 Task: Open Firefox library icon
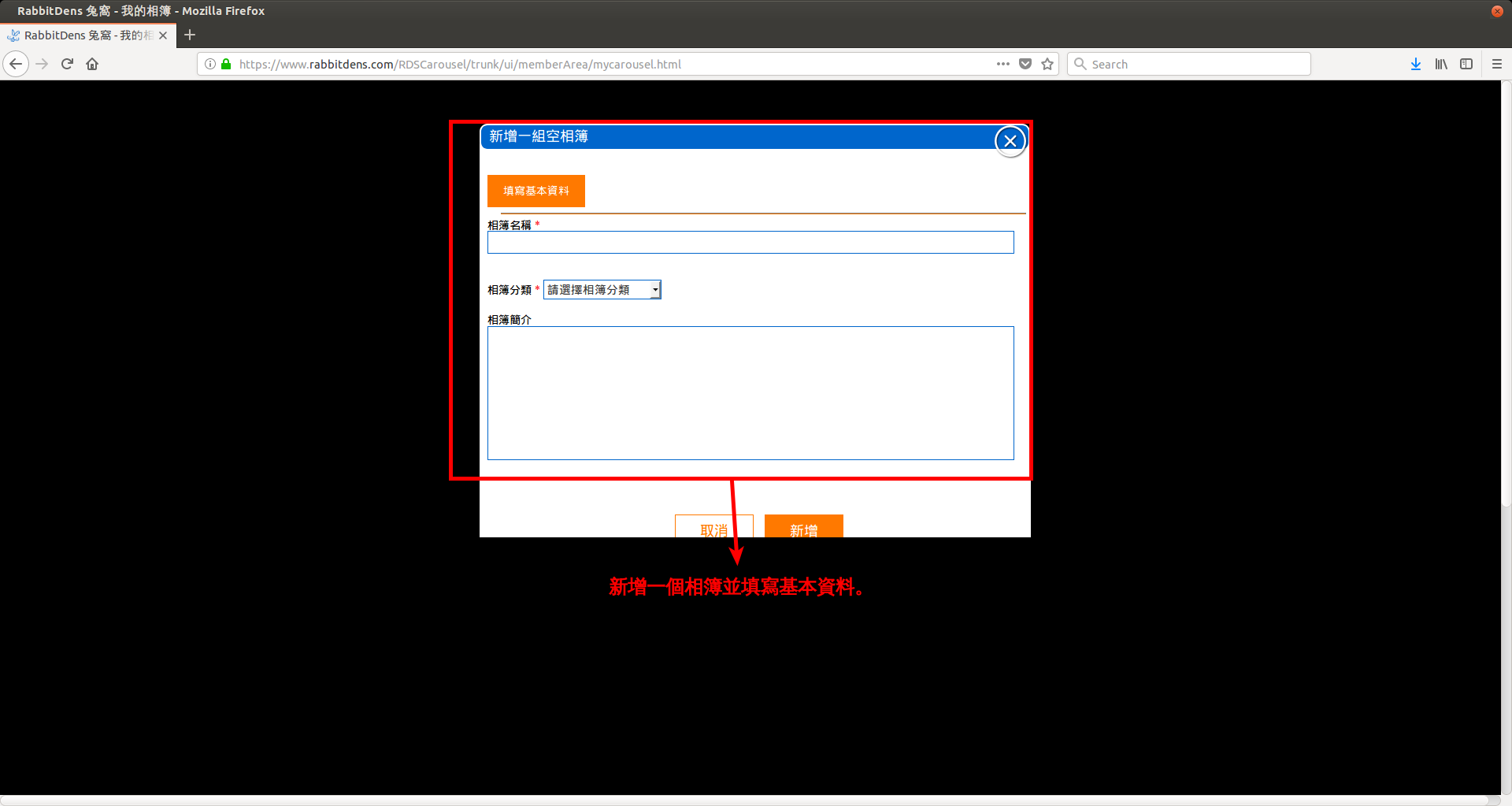tap(1441, 64)
